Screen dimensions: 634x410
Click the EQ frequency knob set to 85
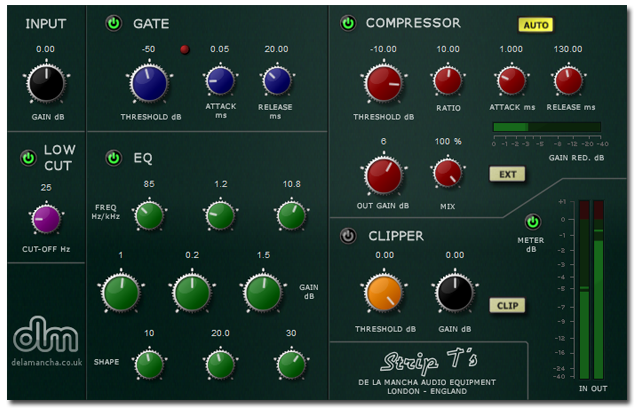pyautogui.click(x=149, y=216)
